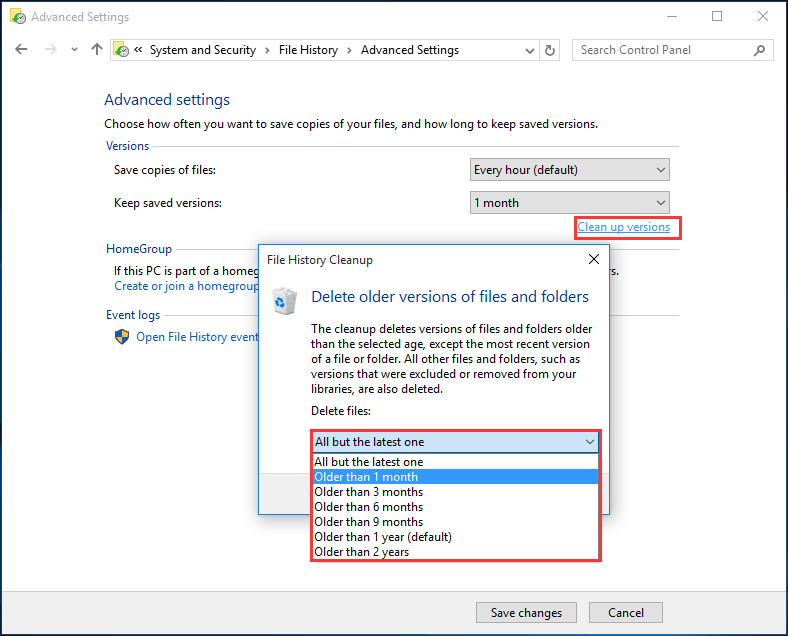Viewport: 788px width, 636px height.
Task: Click the File History address bar icon
Action: click(x=121, y=50)
